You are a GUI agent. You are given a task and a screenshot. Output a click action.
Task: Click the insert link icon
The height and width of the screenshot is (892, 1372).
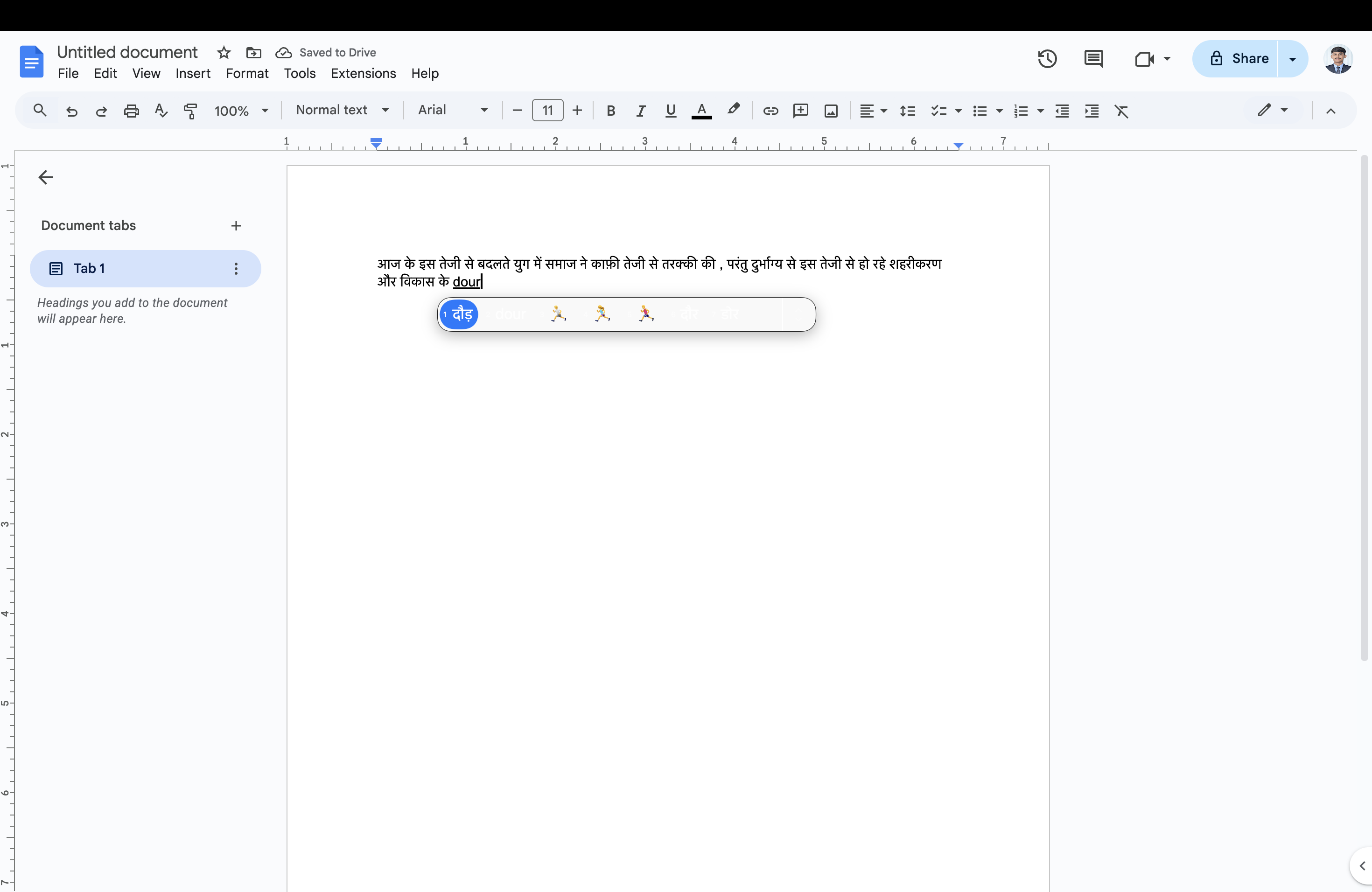pyautogui.click(x=770, y=111)
